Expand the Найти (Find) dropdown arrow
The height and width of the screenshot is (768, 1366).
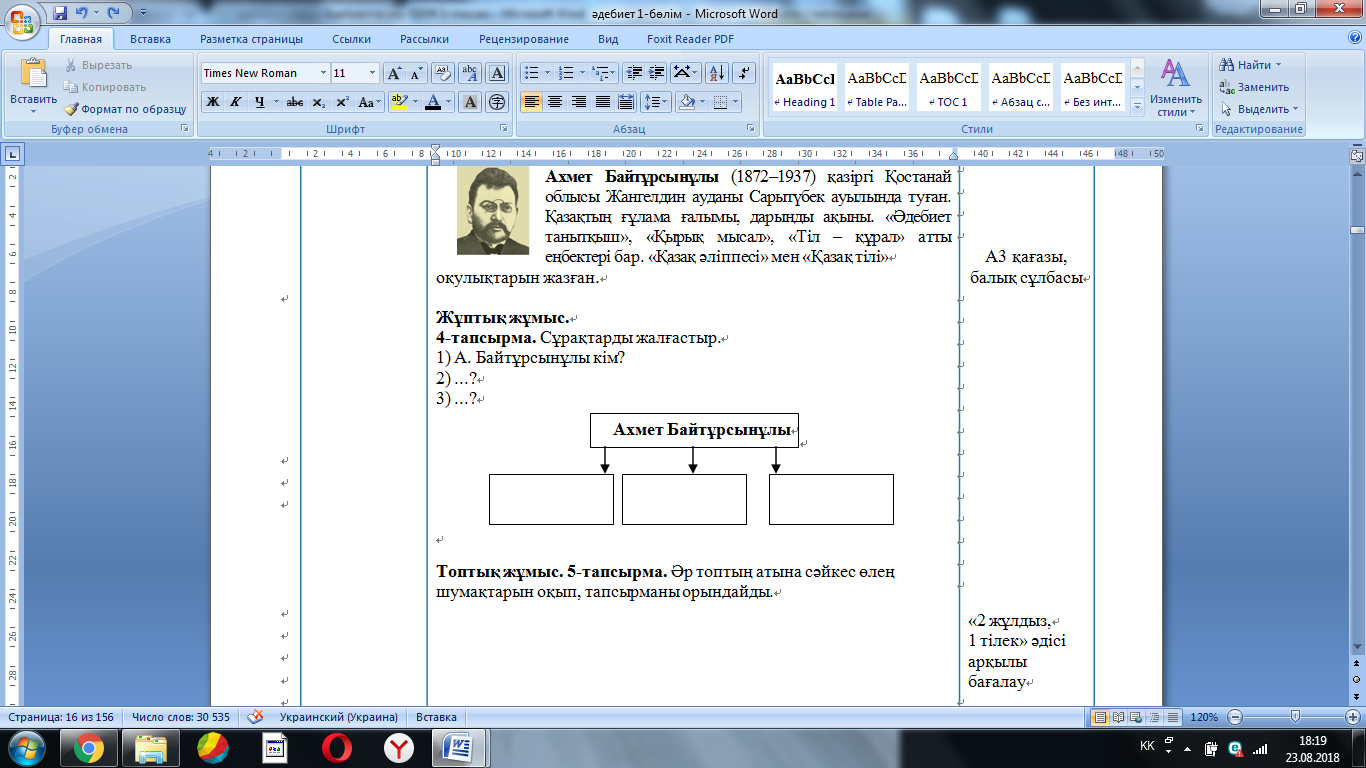[x=1279, y=65]
